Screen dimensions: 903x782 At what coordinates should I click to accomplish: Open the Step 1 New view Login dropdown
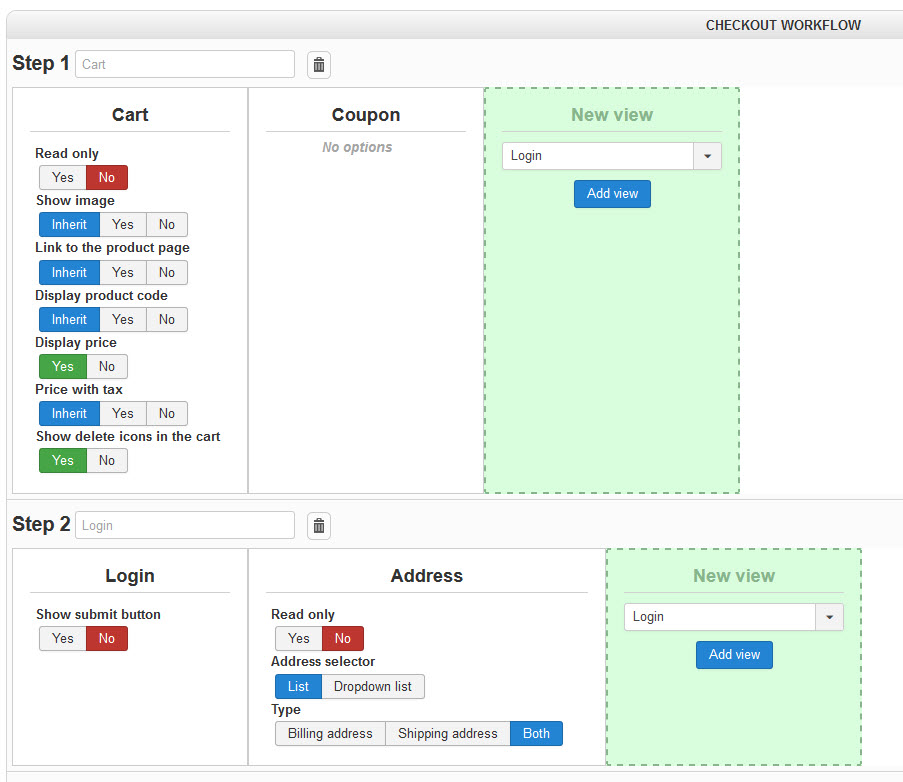point(612,156)
